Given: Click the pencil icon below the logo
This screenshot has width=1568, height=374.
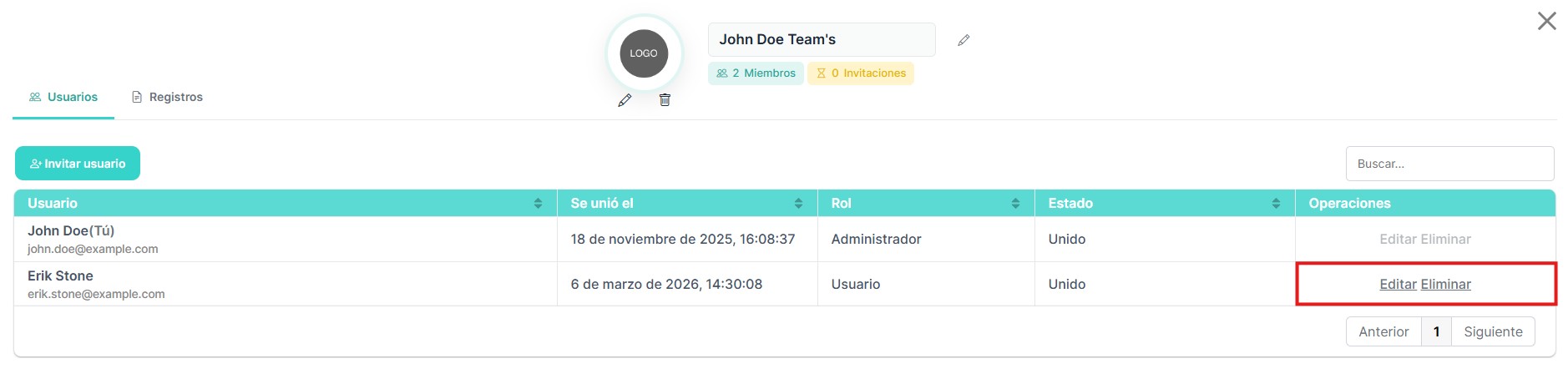Looking at the screenshot, I should coord(625,100).
